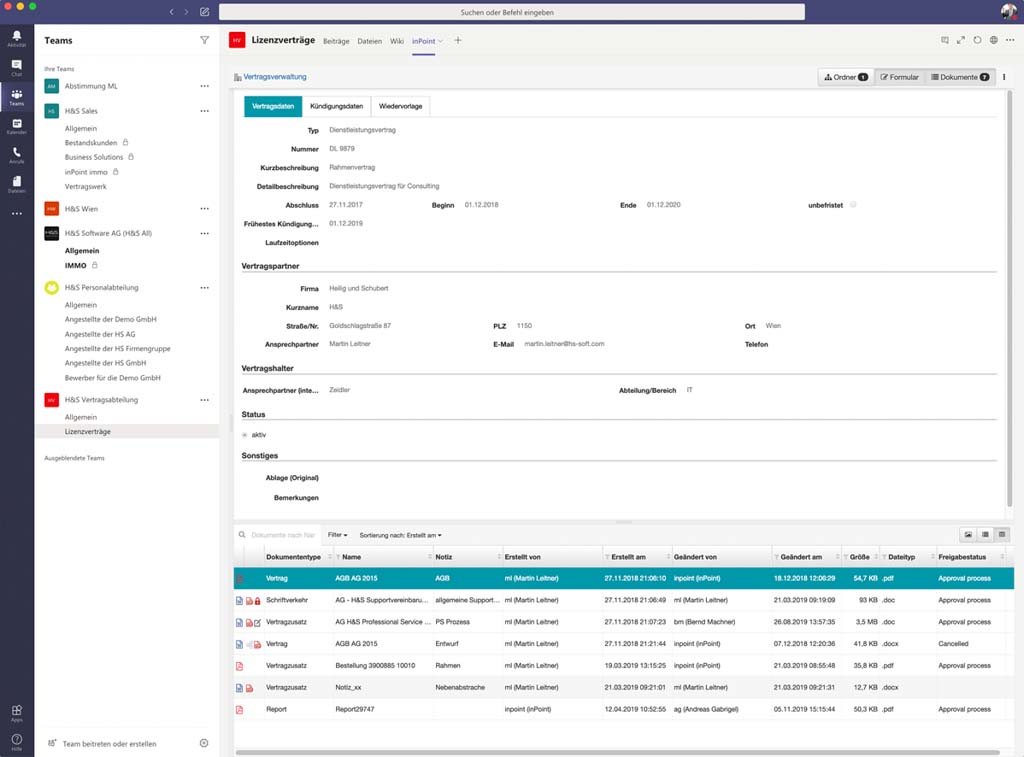This screenshot has height=757, width=1024.
Task: Switch to thumbnail view in document list
Action: pos(968,534)
